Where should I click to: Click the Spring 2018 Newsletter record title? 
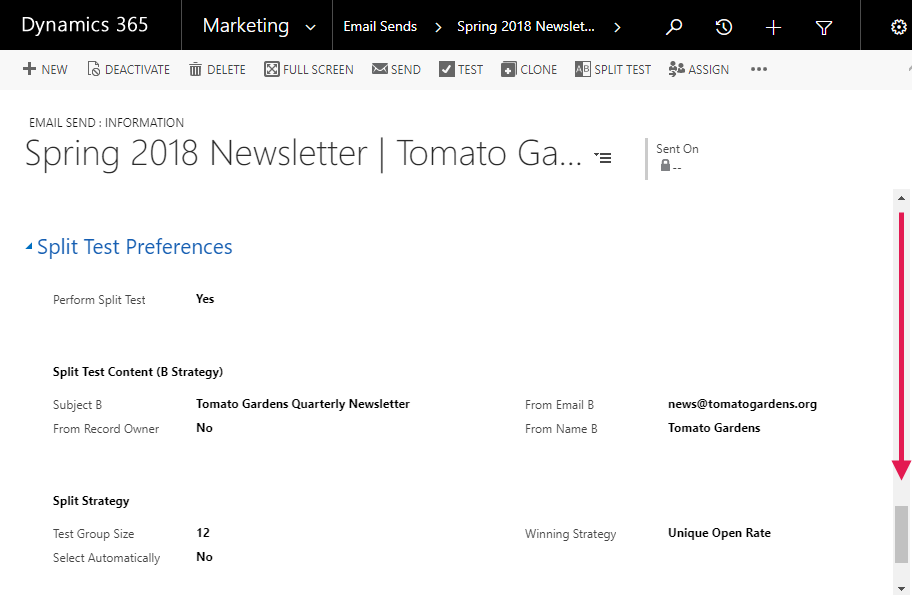[x=303, y=154]
